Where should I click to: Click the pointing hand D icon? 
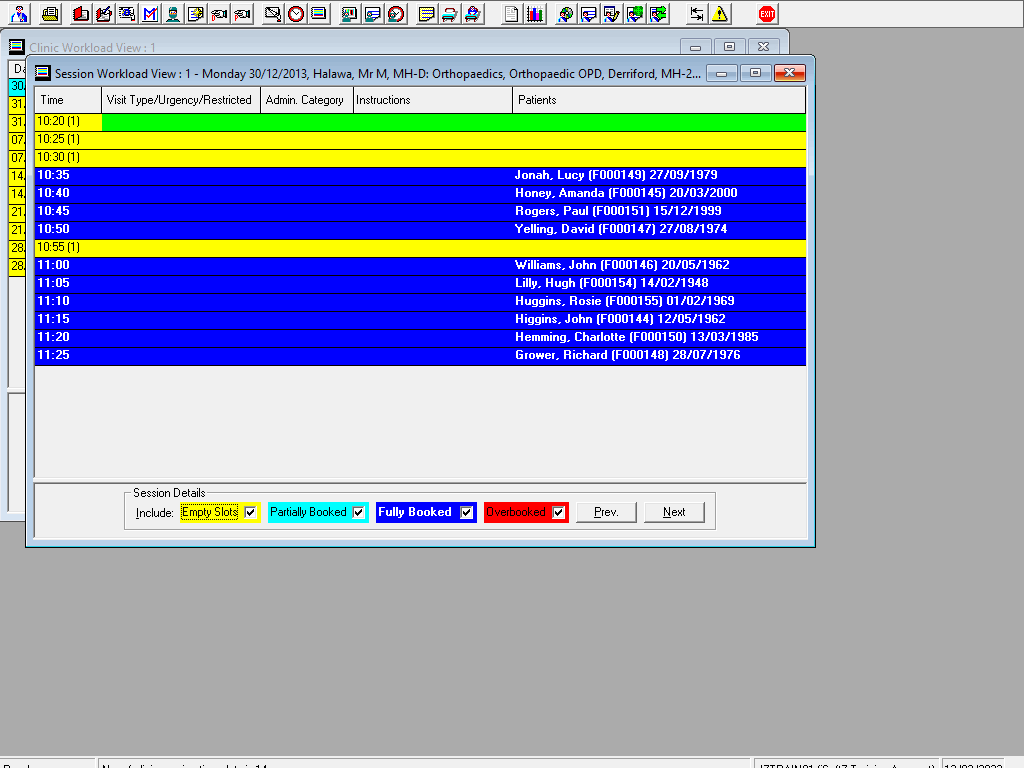point(219,14)
